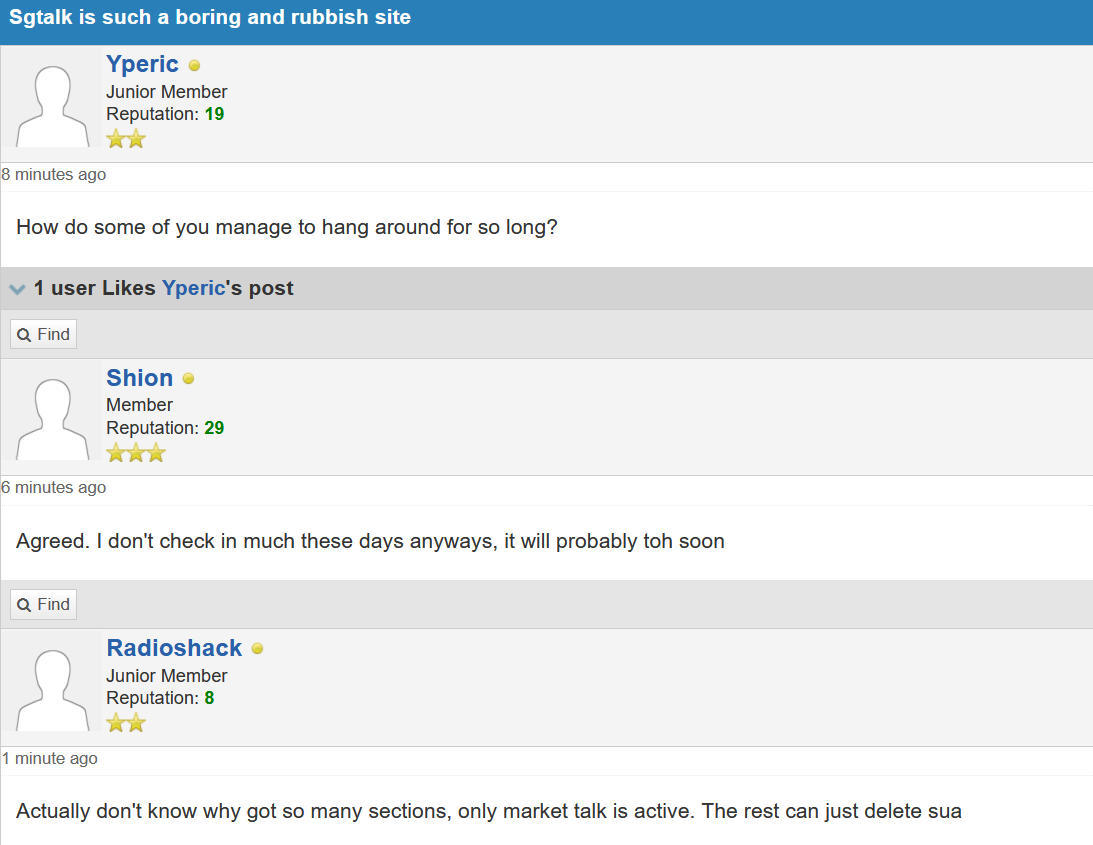This screenshot has height=845, width=1093.
Task: Click the status dot beside Radioshack
Action: click(x=257, y=649)
